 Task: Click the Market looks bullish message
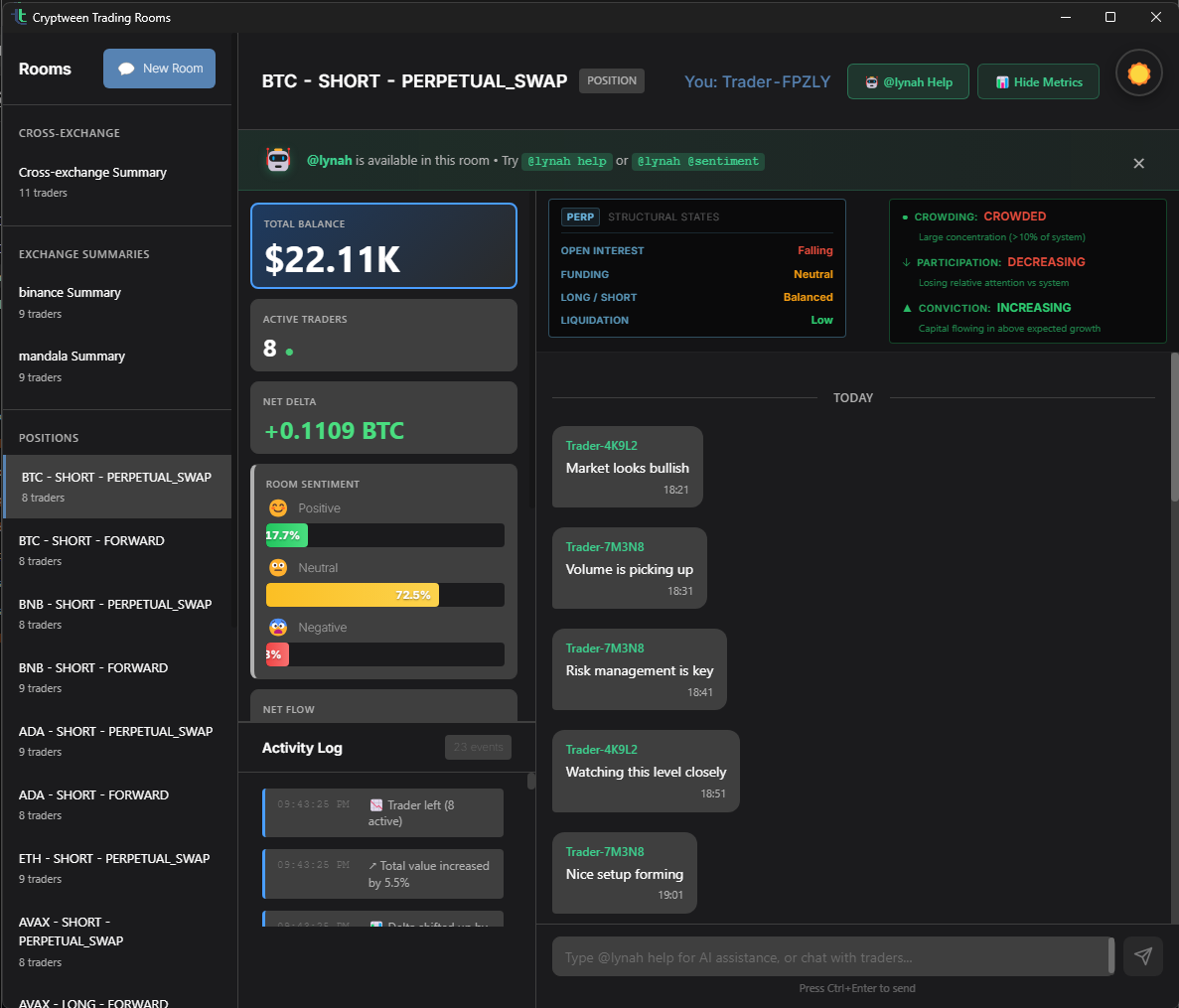tap(627, 467)
